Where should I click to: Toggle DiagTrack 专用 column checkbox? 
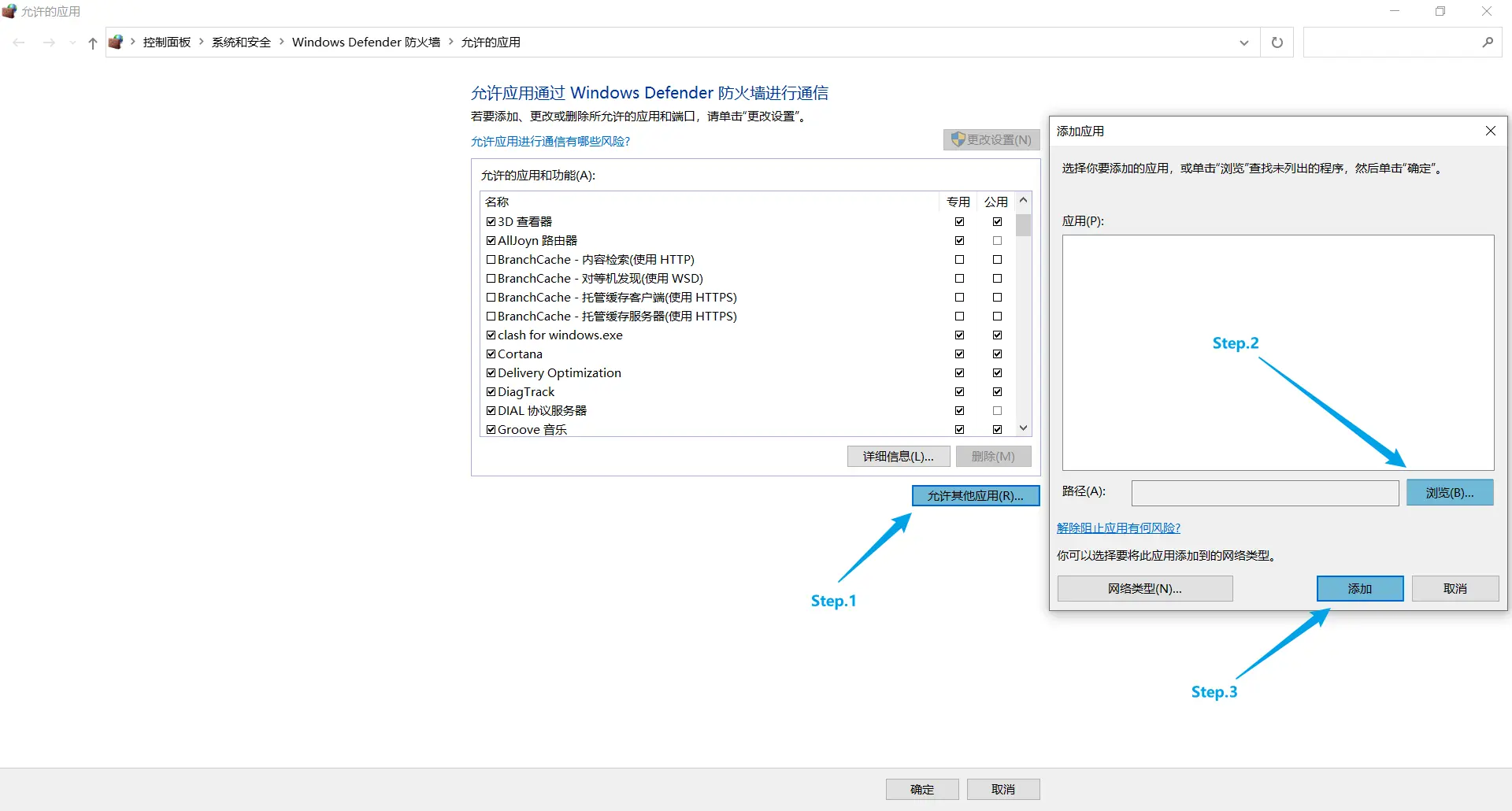[x=959, y=392]
